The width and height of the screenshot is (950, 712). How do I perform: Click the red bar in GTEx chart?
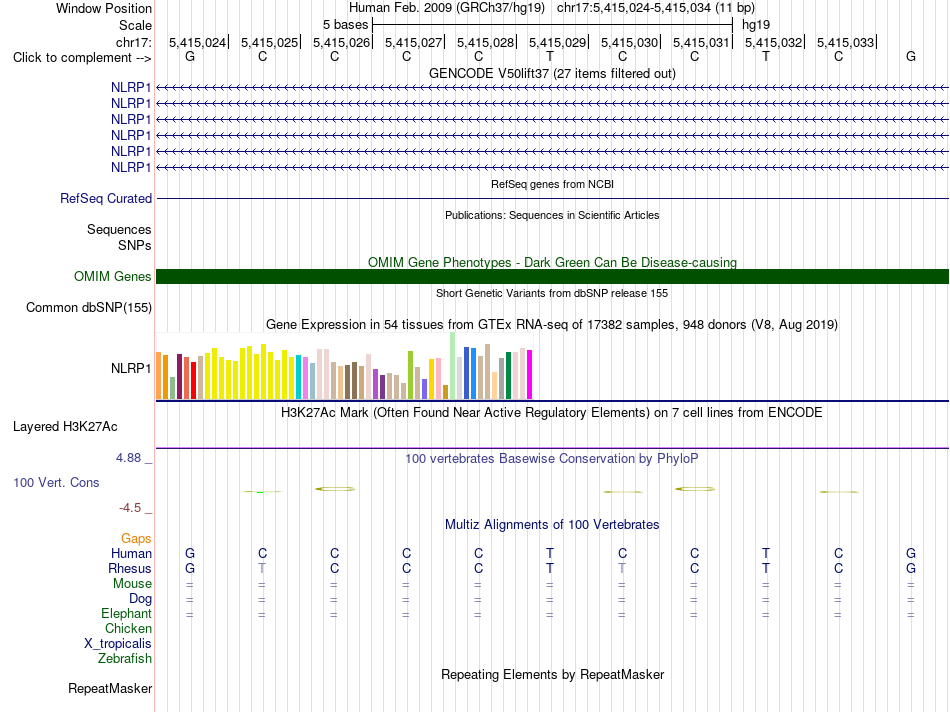click(x=193, y=381)
